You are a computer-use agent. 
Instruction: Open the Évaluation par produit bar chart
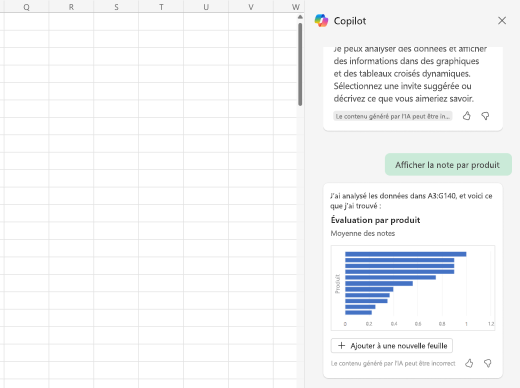pos(413,288)
